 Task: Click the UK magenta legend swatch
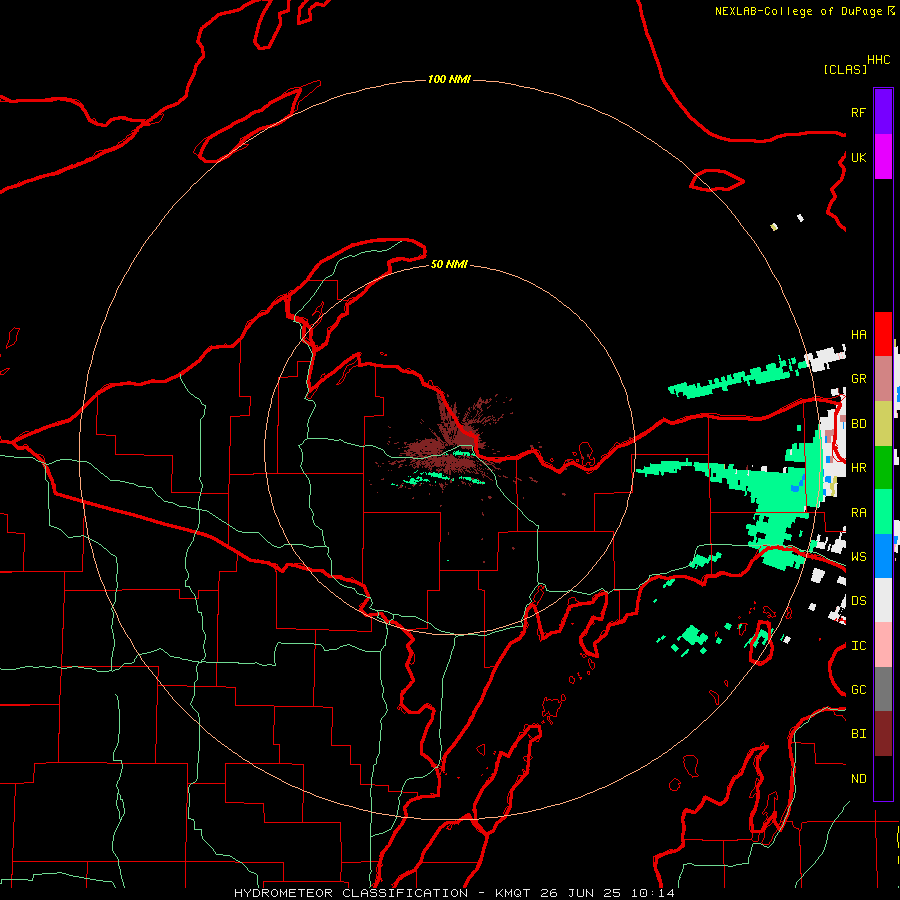pyautogui.click(x=883, y=156)
